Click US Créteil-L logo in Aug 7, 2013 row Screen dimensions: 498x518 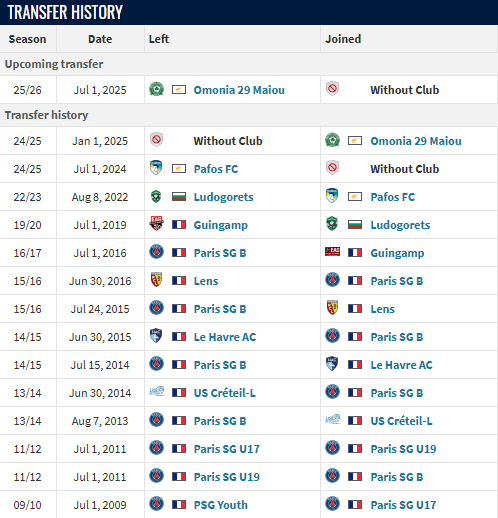[x=332, y=420]
